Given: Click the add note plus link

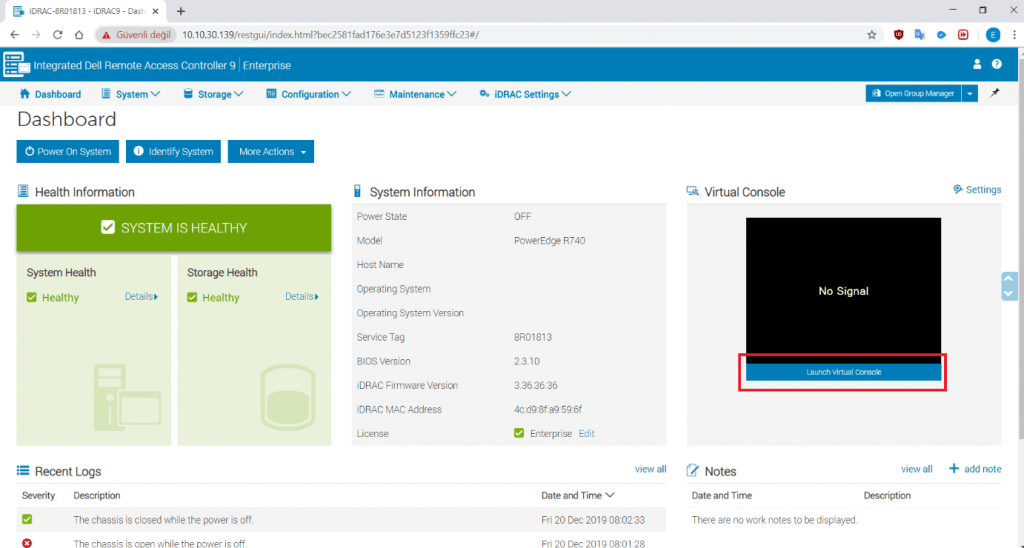Looking at the screenshot, I should point(974,469).
